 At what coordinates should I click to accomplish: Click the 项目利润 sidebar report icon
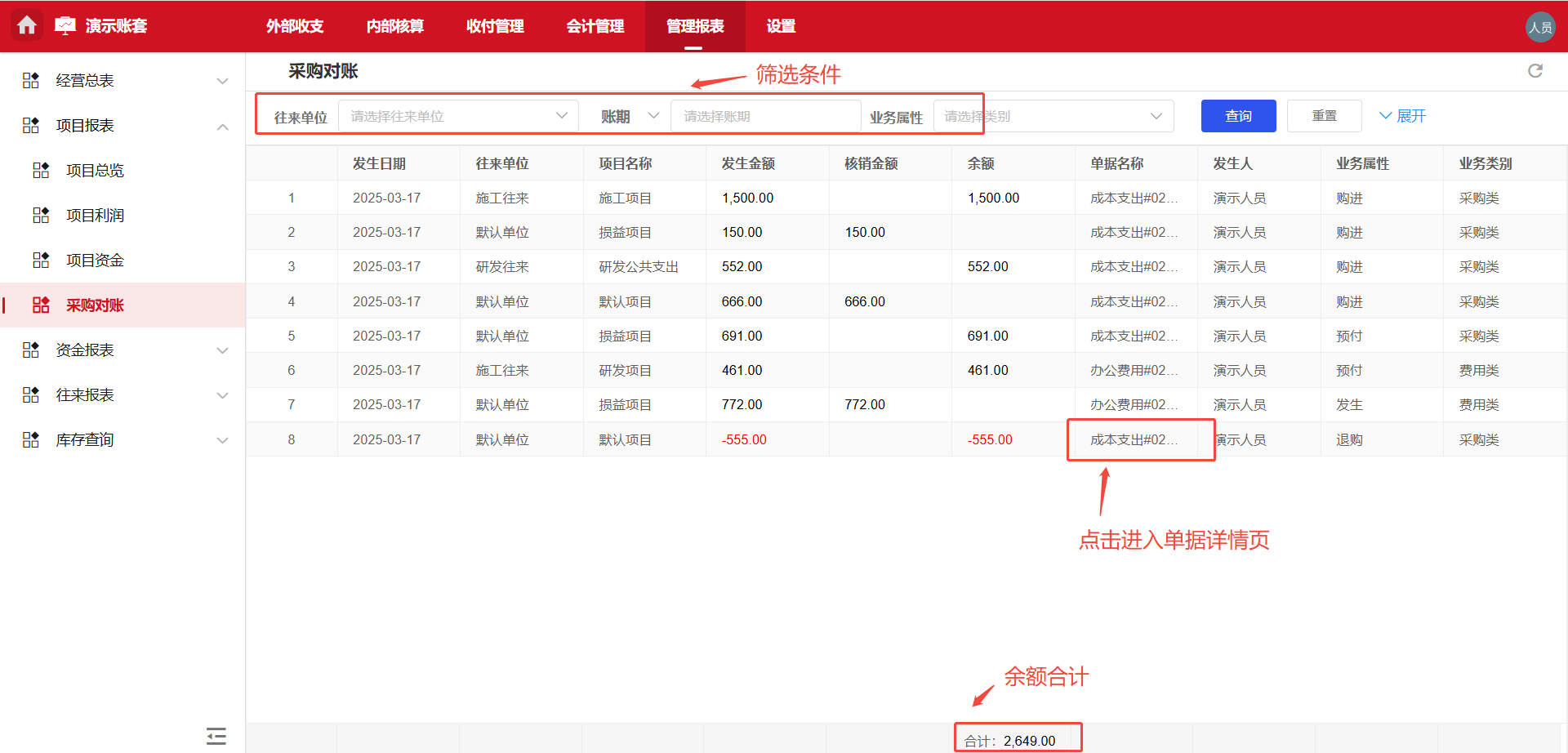pos(41,215)
